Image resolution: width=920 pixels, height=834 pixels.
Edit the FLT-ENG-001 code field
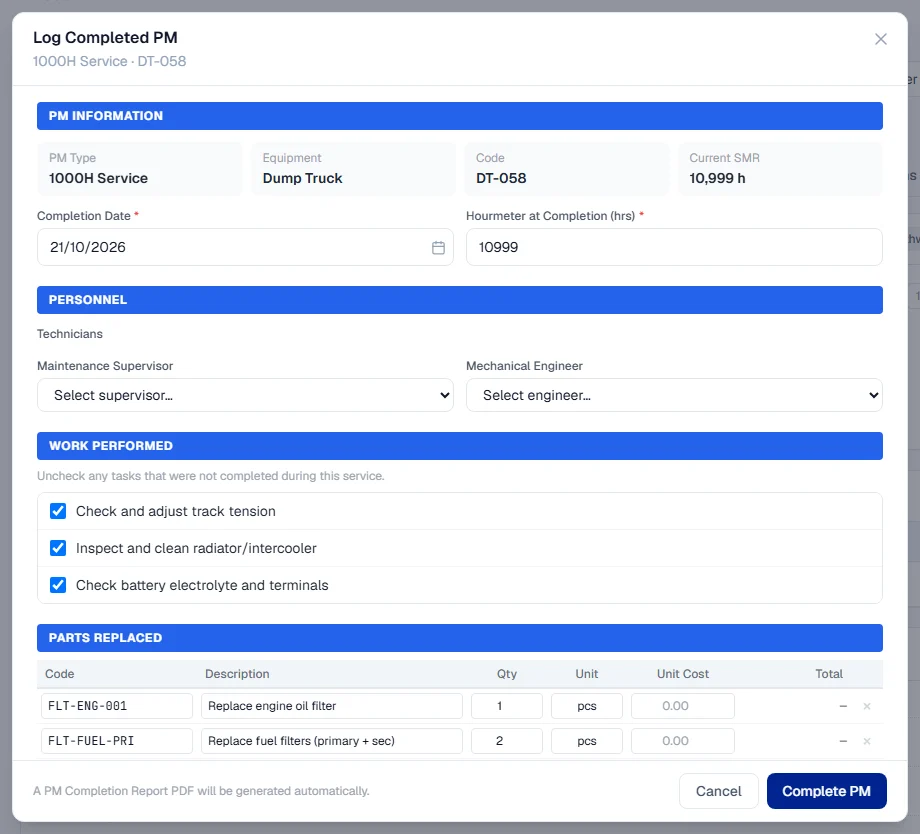[x=117, y=706]
